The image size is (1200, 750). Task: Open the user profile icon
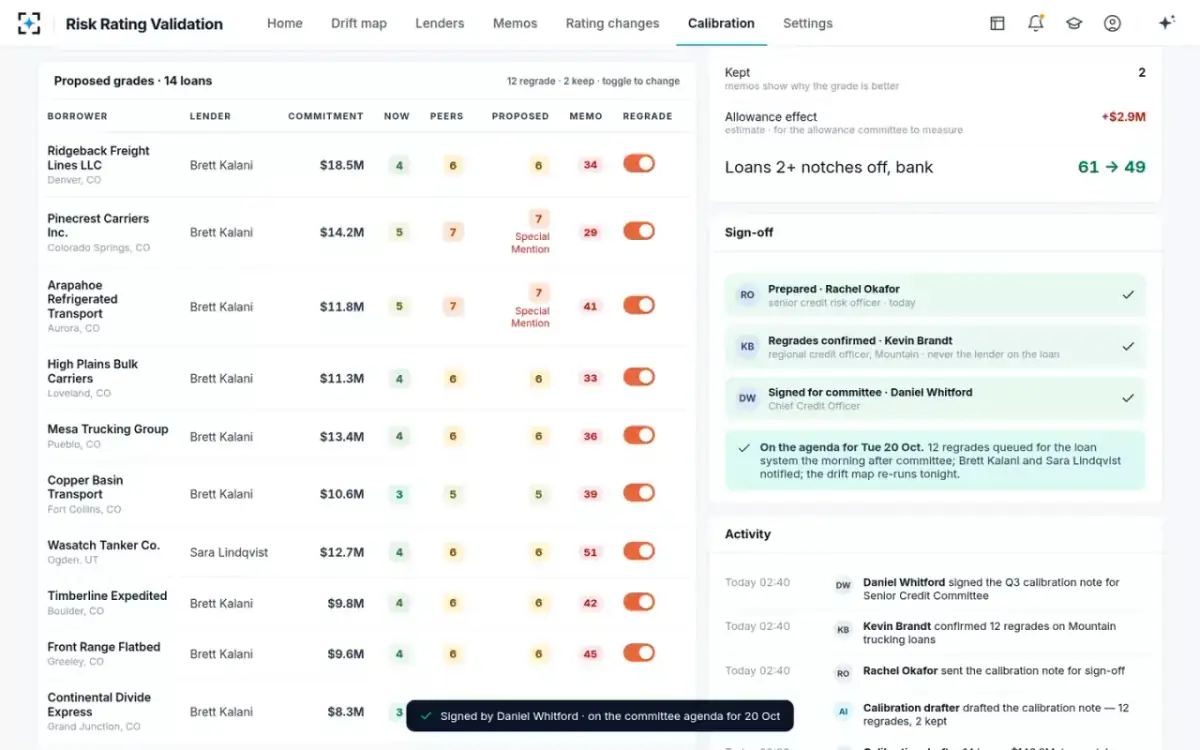click(1112, 23)
